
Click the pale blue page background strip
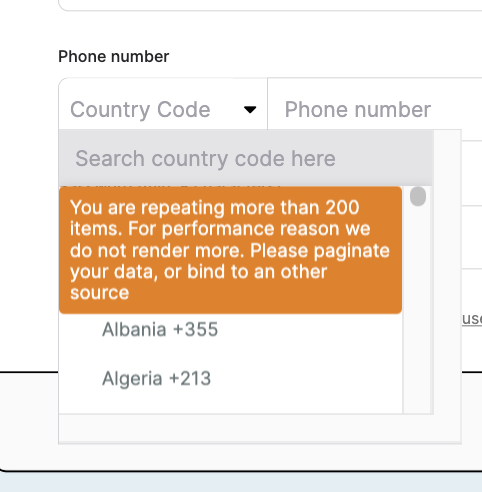click(241, 482)
